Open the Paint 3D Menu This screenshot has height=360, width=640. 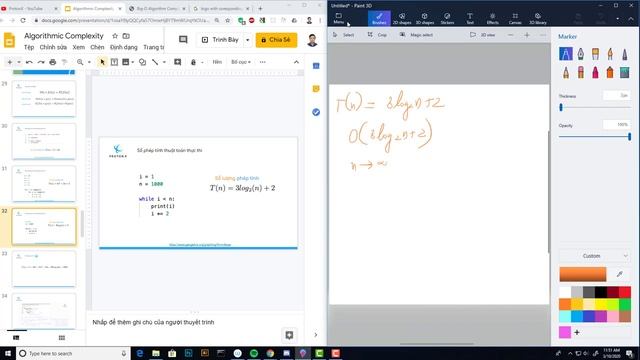point(339,18)
